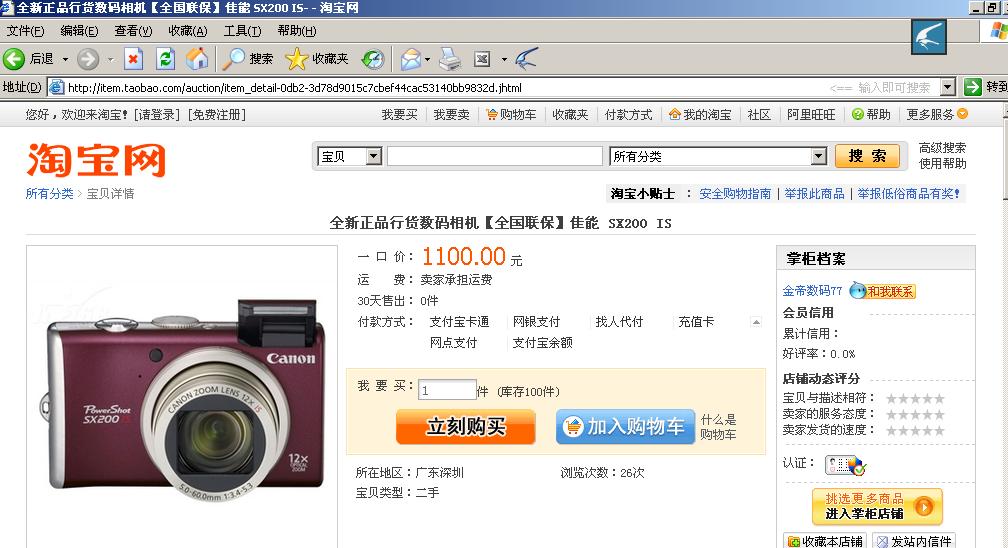Open the 帮助(H) menu
Screen dimensions: 1008x548
click(297, 31)
